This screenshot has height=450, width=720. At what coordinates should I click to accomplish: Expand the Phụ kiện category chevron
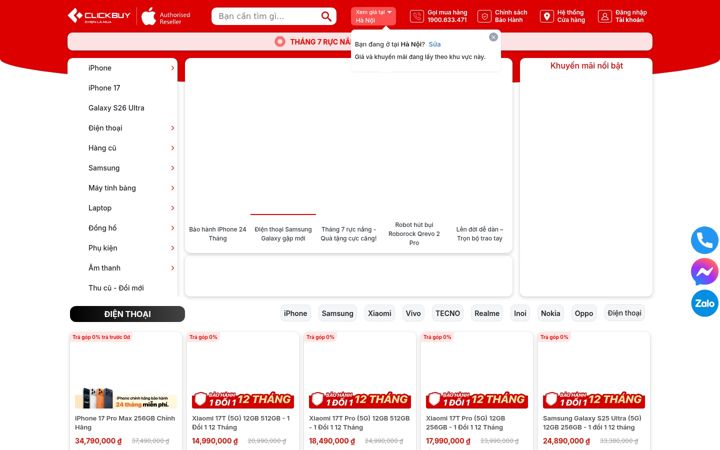coord(173,248)
